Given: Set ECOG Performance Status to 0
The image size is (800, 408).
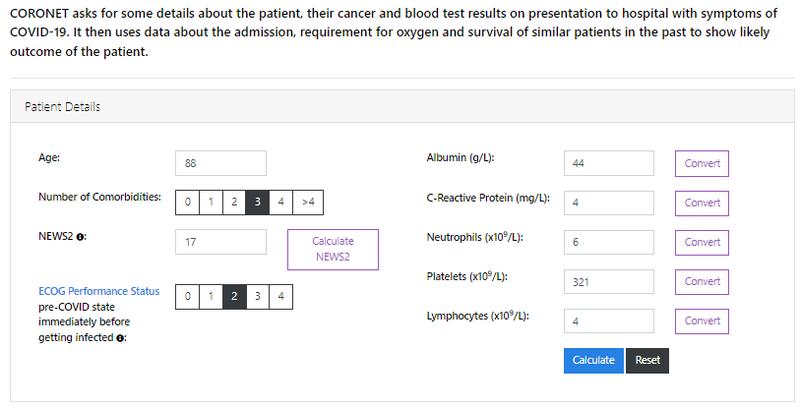Looking at the screenshot, I should point(187,297).
